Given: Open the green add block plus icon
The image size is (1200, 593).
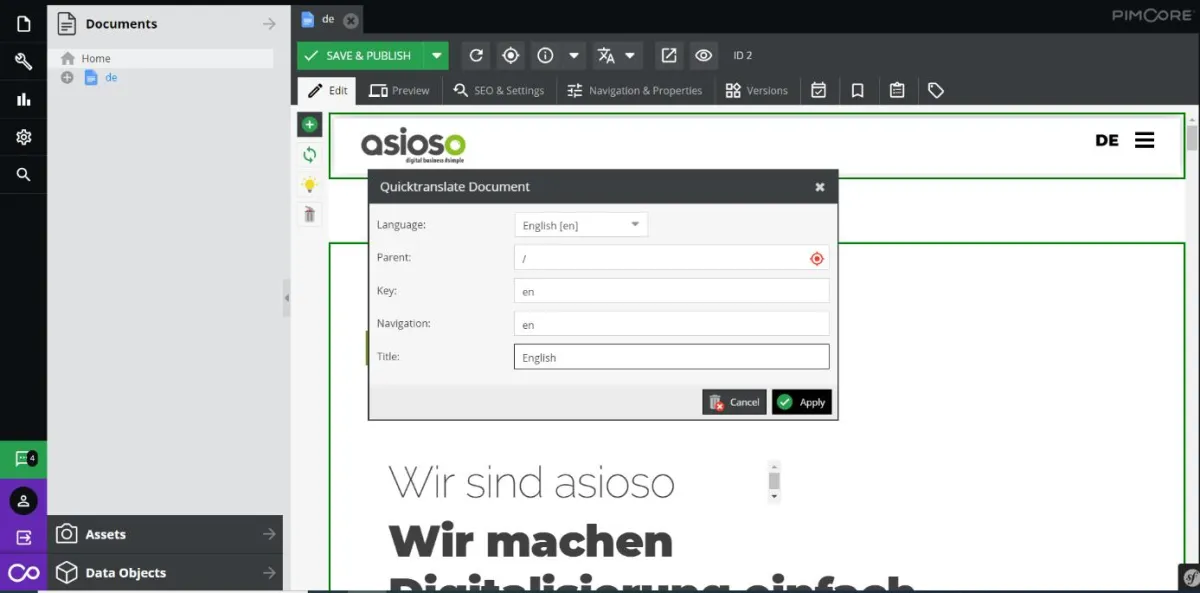Looking at the screenshot, I should click(310, 124).
